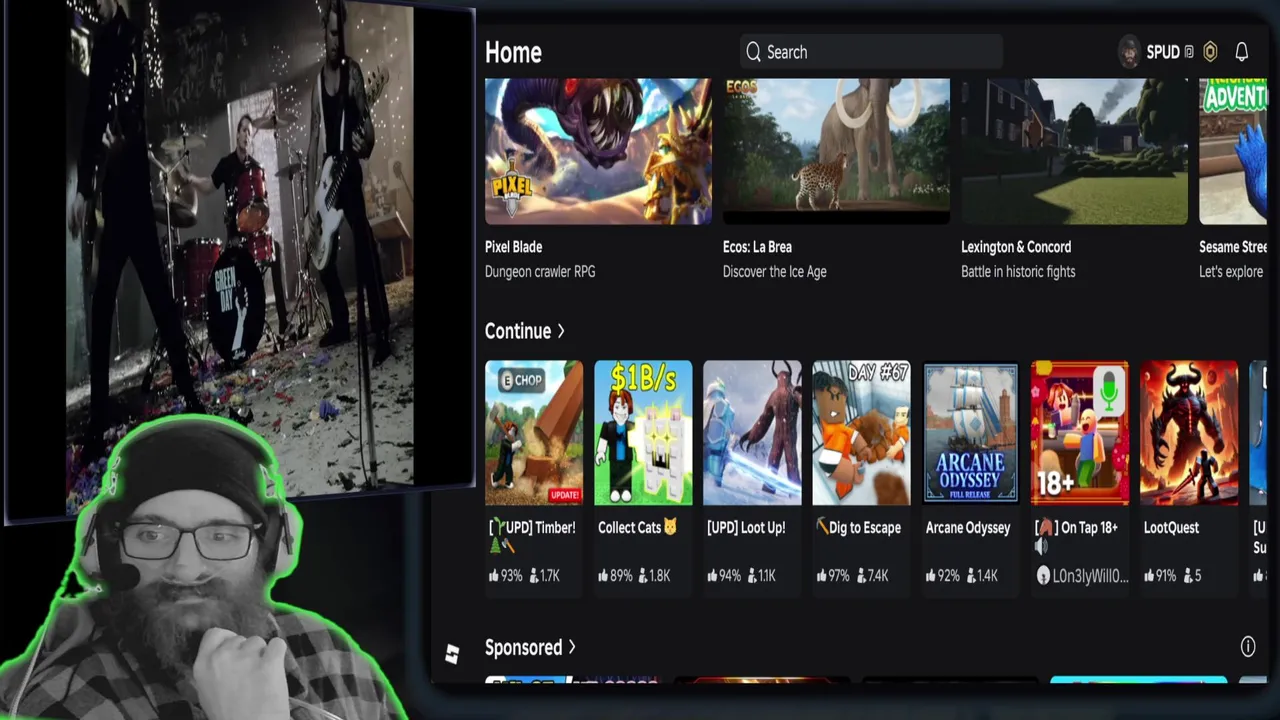Click the premium badge next to SPUD
Screen dimensions: 1280x720
(1188, 52)
